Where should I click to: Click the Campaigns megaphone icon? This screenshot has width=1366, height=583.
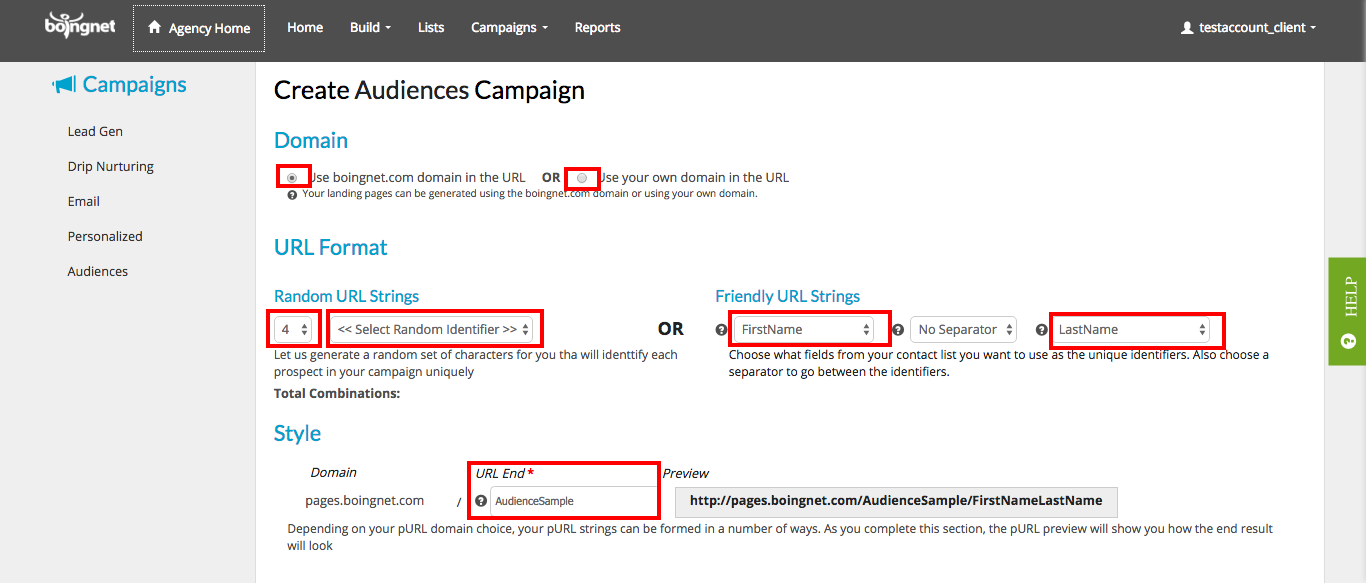[x=64, y=86]
